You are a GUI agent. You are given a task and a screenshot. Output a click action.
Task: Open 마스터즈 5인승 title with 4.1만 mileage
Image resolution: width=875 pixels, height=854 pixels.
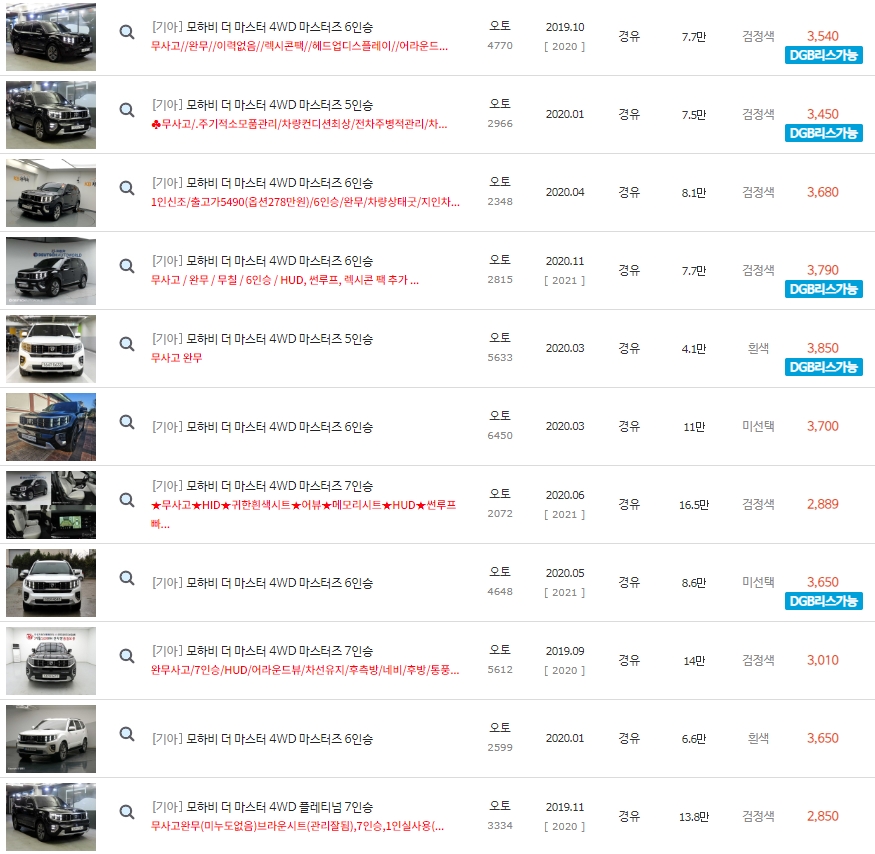(x=263, y=339)
